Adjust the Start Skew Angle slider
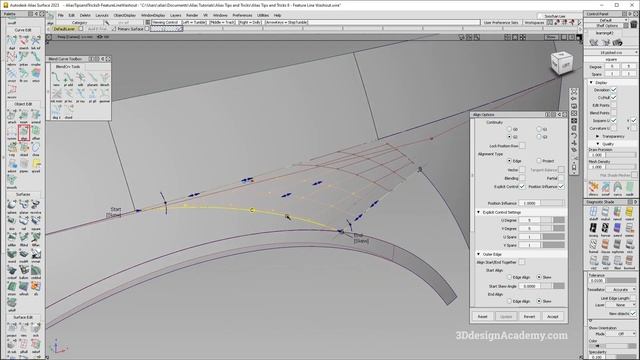This screenshot has width=640, height=360. [553, 286]
